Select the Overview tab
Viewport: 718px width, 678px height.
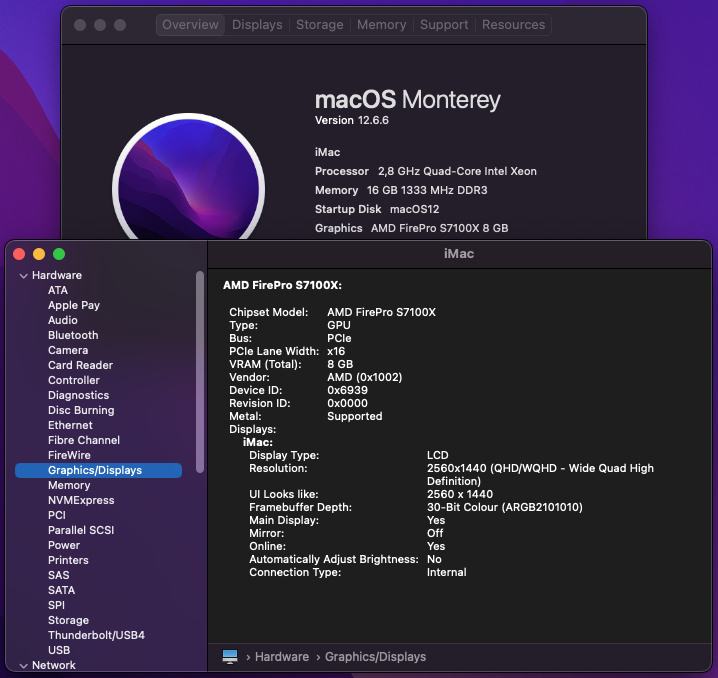tap(190, 25)
